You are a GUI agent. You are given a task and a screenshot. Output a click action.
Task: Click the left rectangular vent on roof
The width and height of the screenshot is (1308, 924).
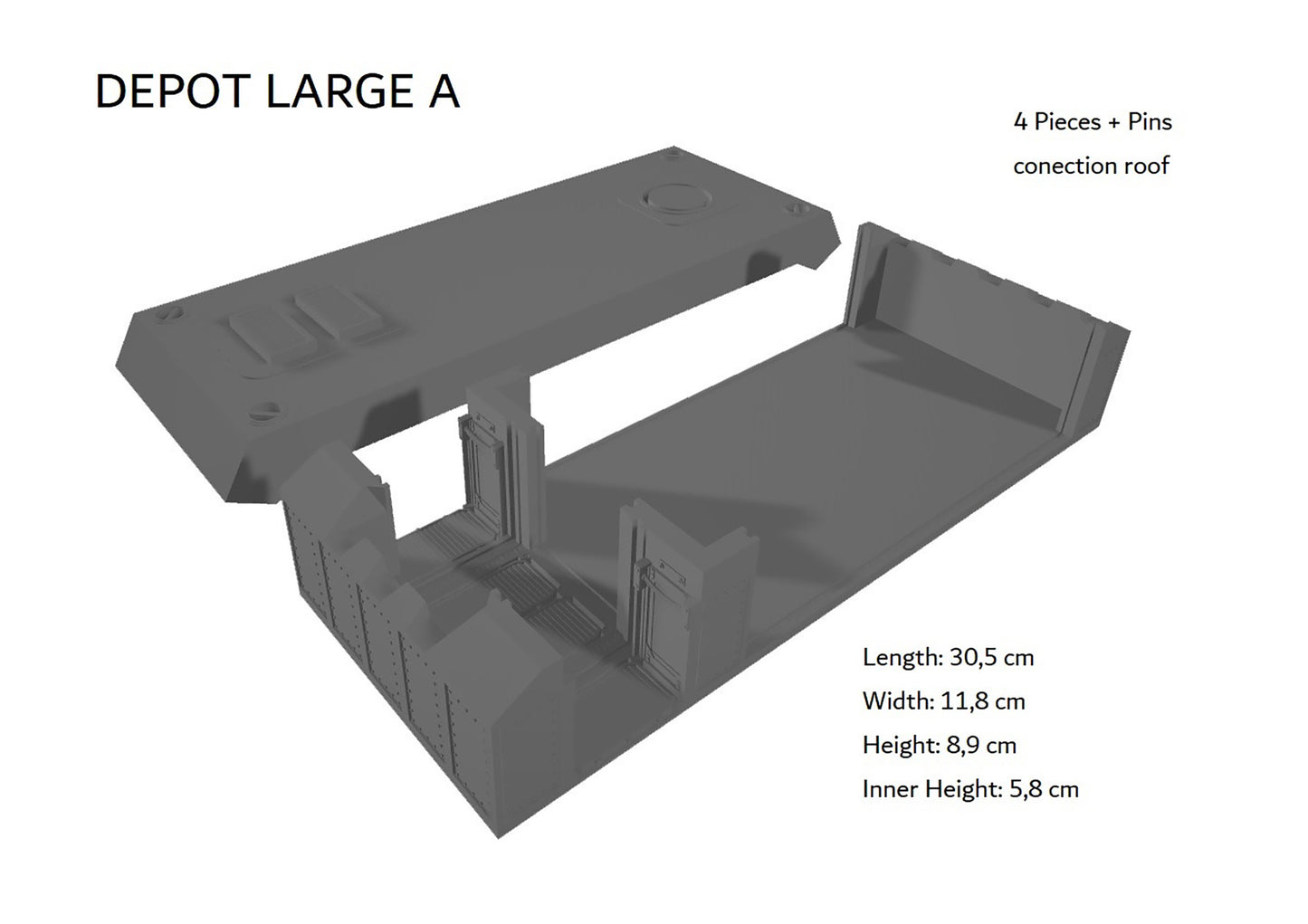(x=268, y=335)
